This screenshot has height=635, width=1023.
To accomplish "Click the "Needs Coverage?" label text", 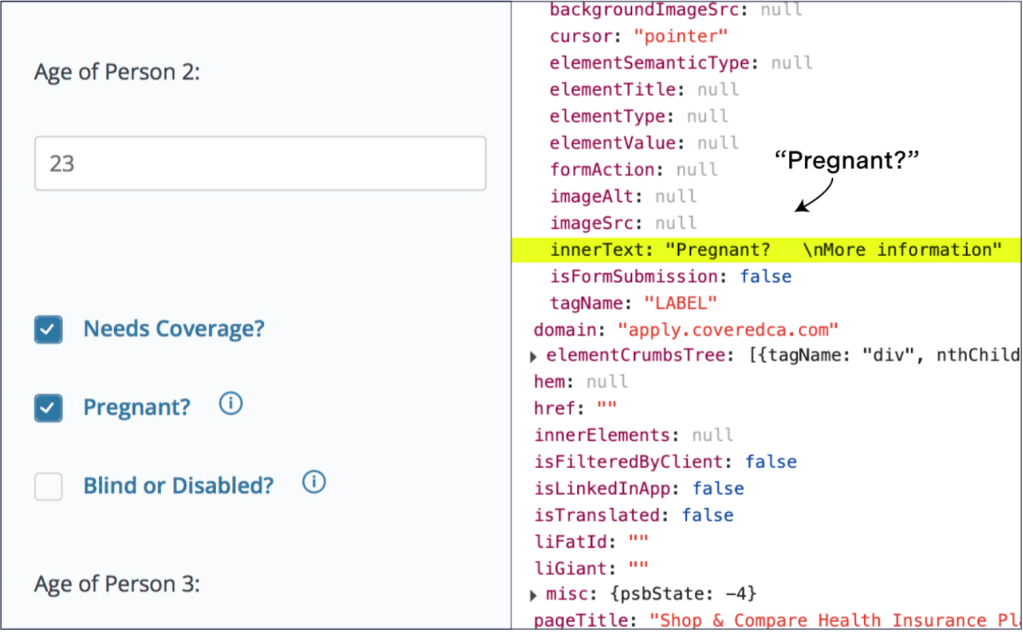I will click(x=173, y=329).
